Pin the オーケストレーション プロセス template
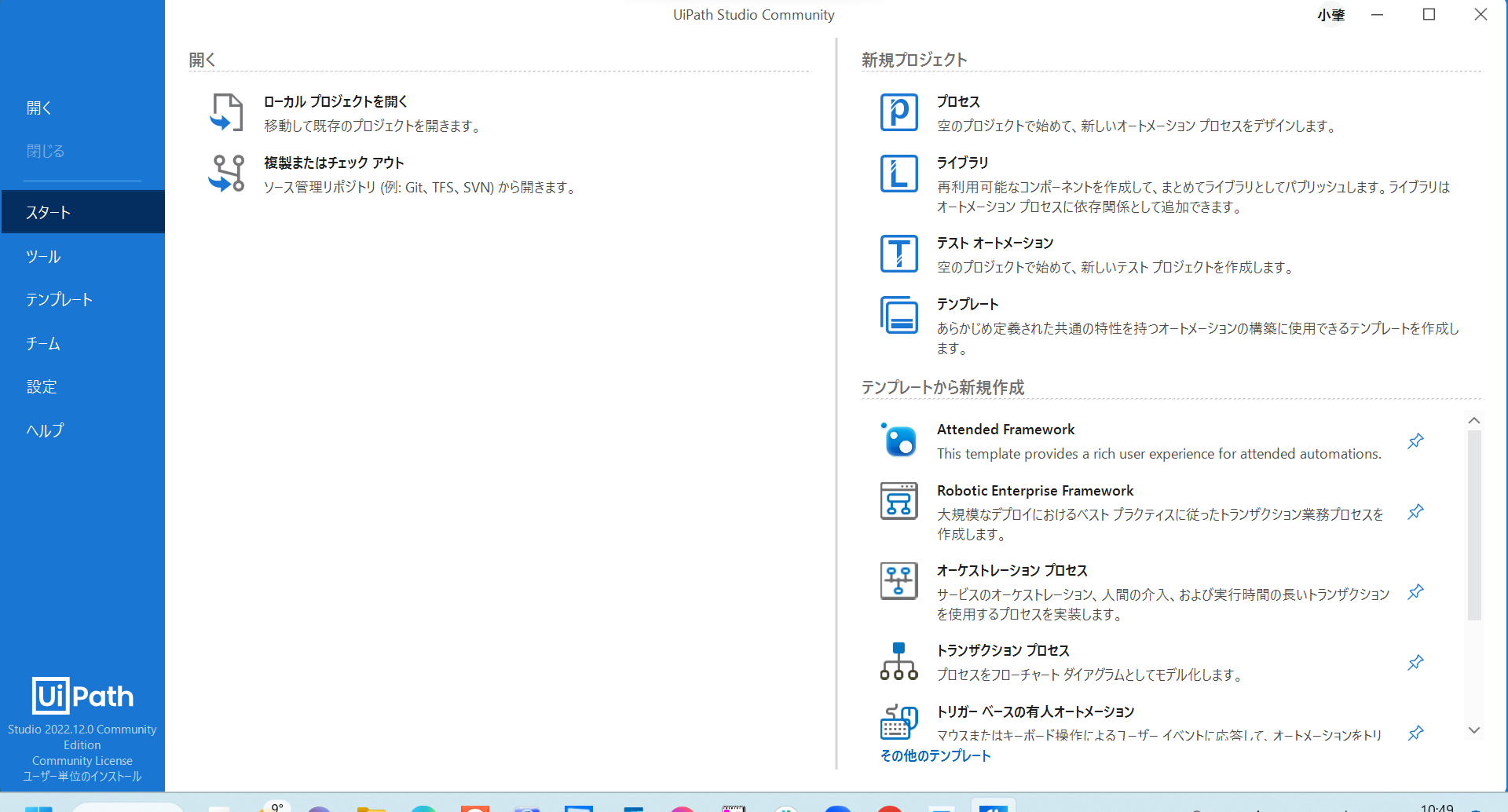The width and height of the screenshot is (1508, 812). pos(1416,591)
